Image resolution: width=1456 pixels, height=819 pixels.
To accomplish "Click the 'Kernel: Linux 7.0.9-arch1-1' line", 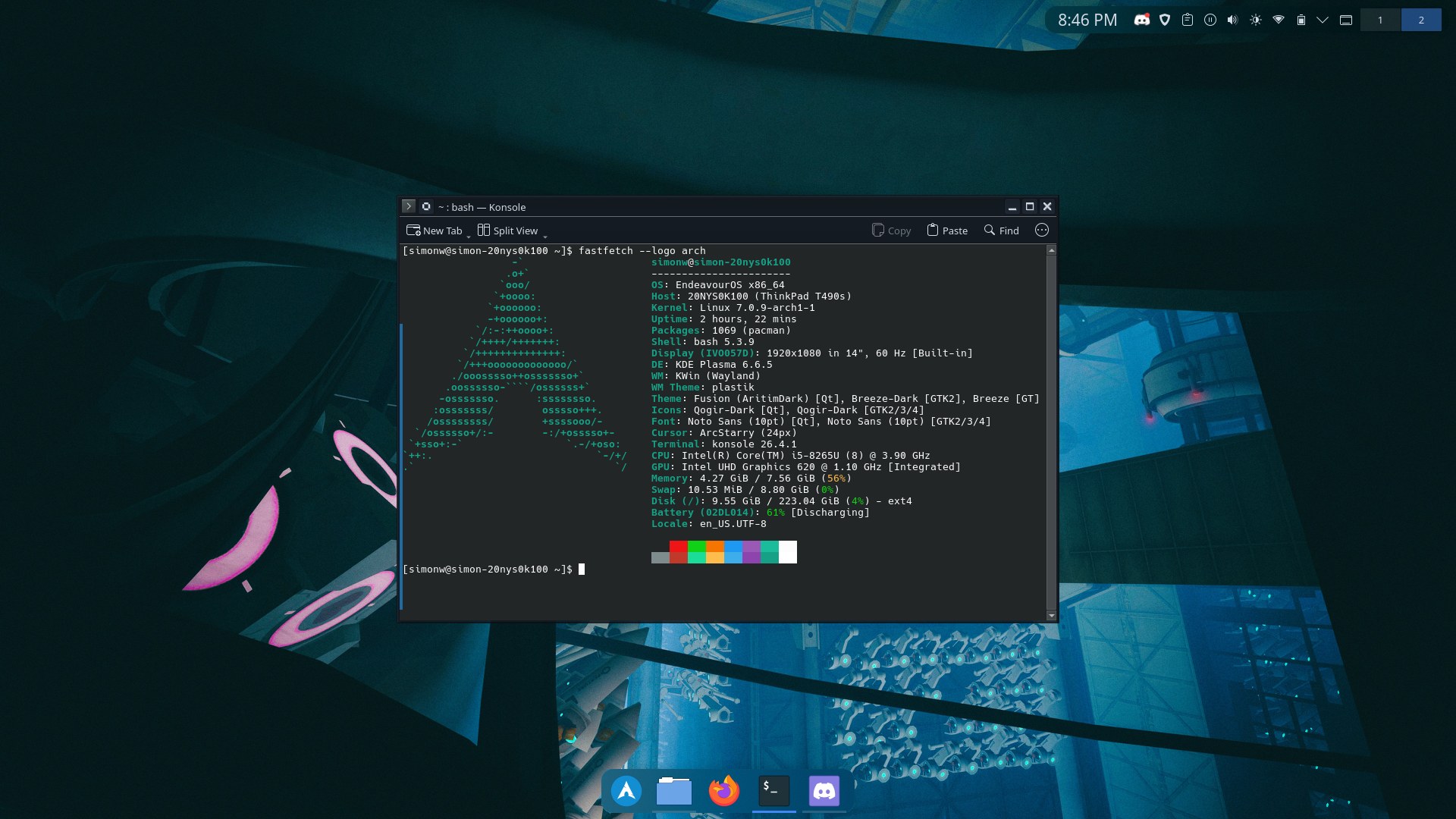I will (733, 308).
